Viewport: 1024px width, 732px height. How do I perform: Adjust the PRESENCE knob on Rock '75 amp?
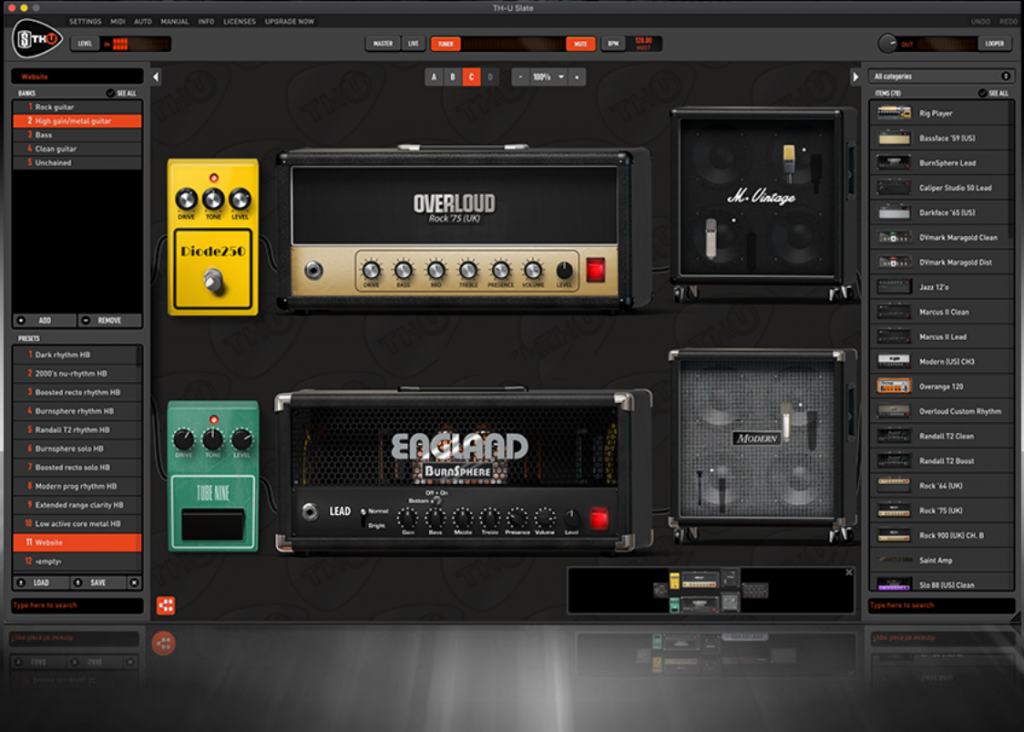[500, 269]
